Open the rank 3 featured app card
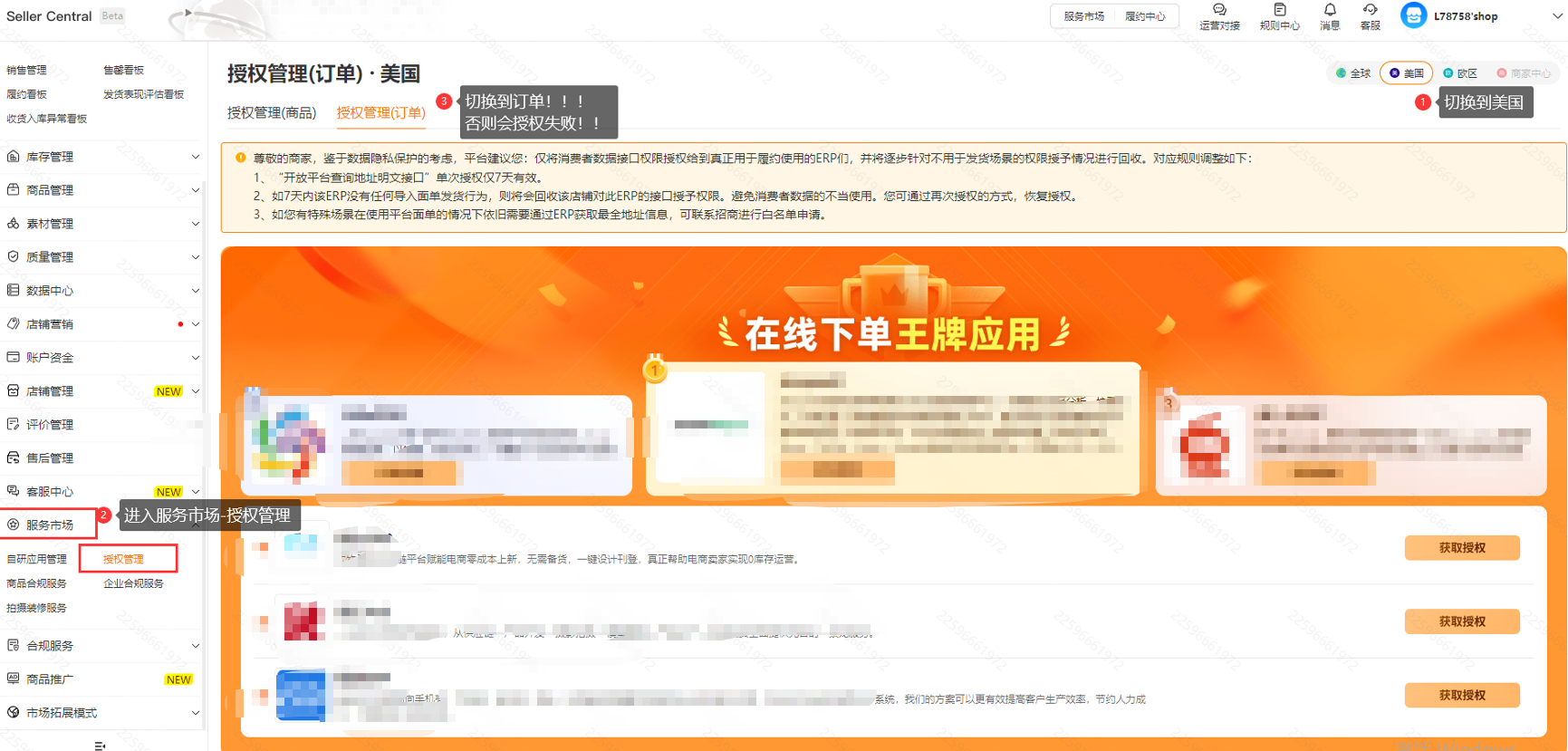1568x751 pixels. (x=1351, y=445)
